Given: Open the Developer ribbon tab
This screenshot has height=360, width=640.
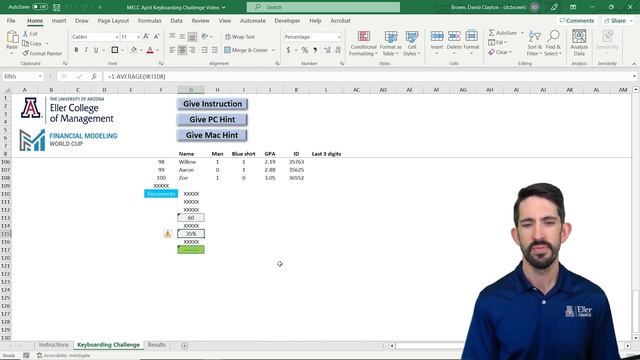Looking at the screenshot, I should [x=287, y=20].
